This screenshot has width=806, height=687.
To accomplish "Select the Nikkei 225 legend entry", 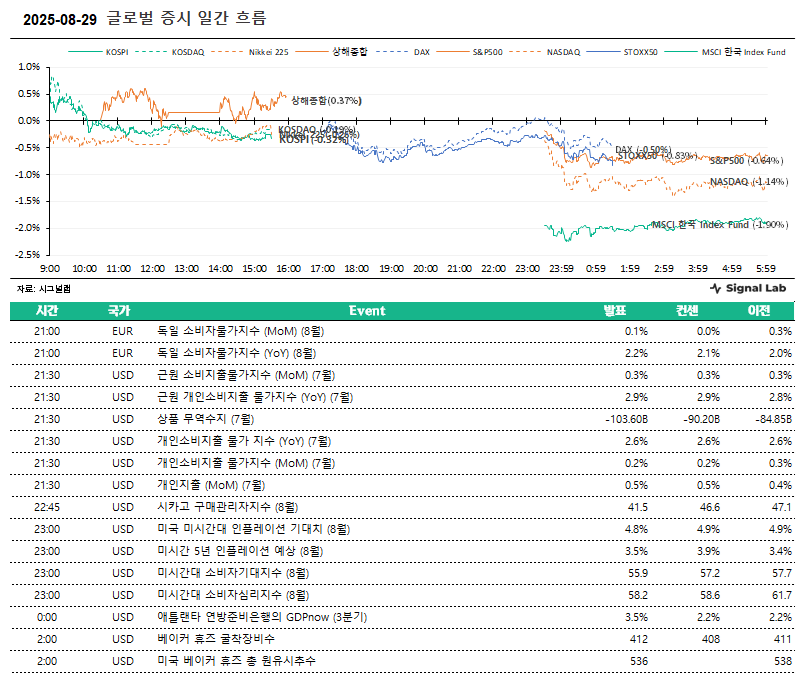I will pyautogui.click(x=250, y=52).
